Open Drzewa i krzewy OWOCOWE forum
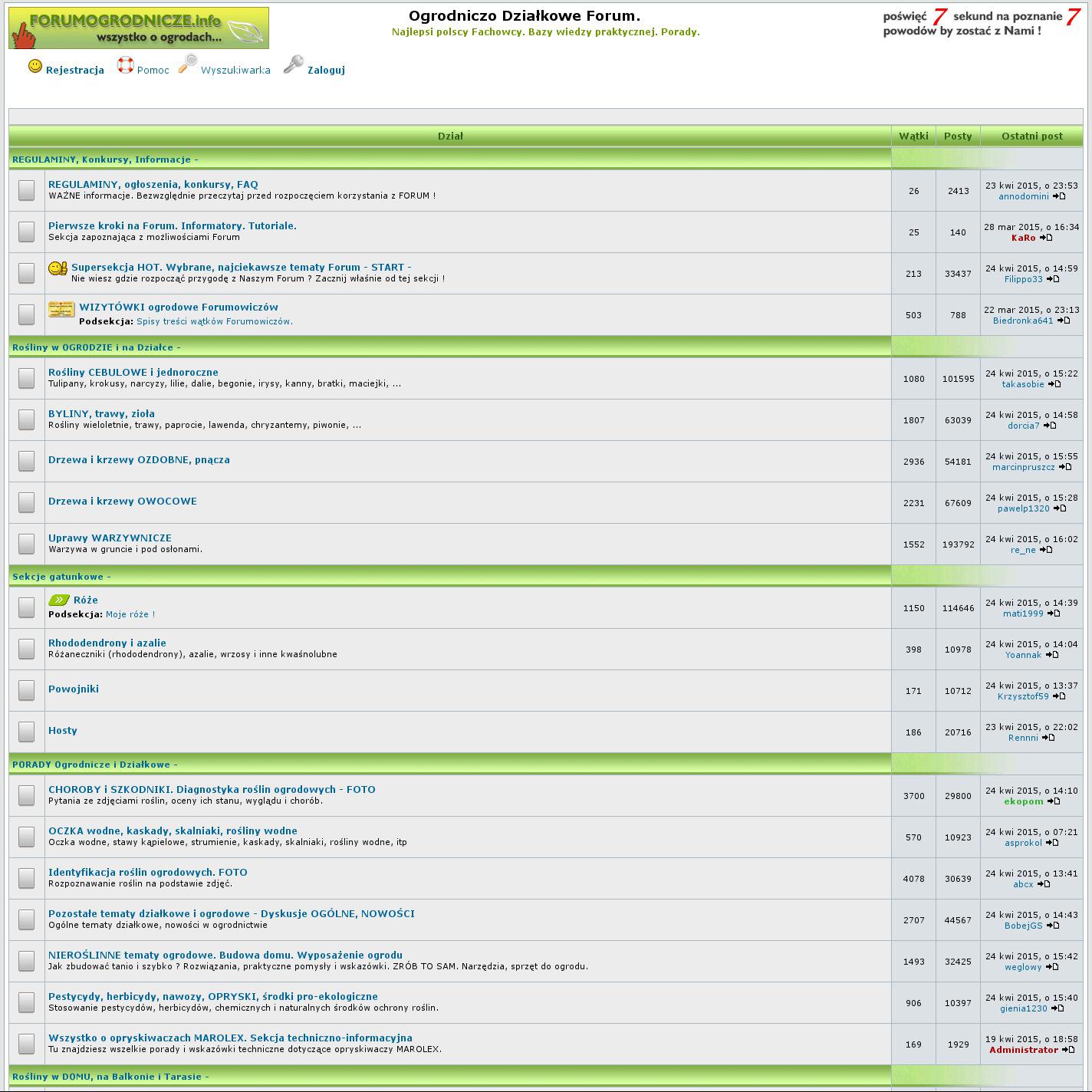Viewport: 1092px width, 1092px height. click(x=123, y=502)
